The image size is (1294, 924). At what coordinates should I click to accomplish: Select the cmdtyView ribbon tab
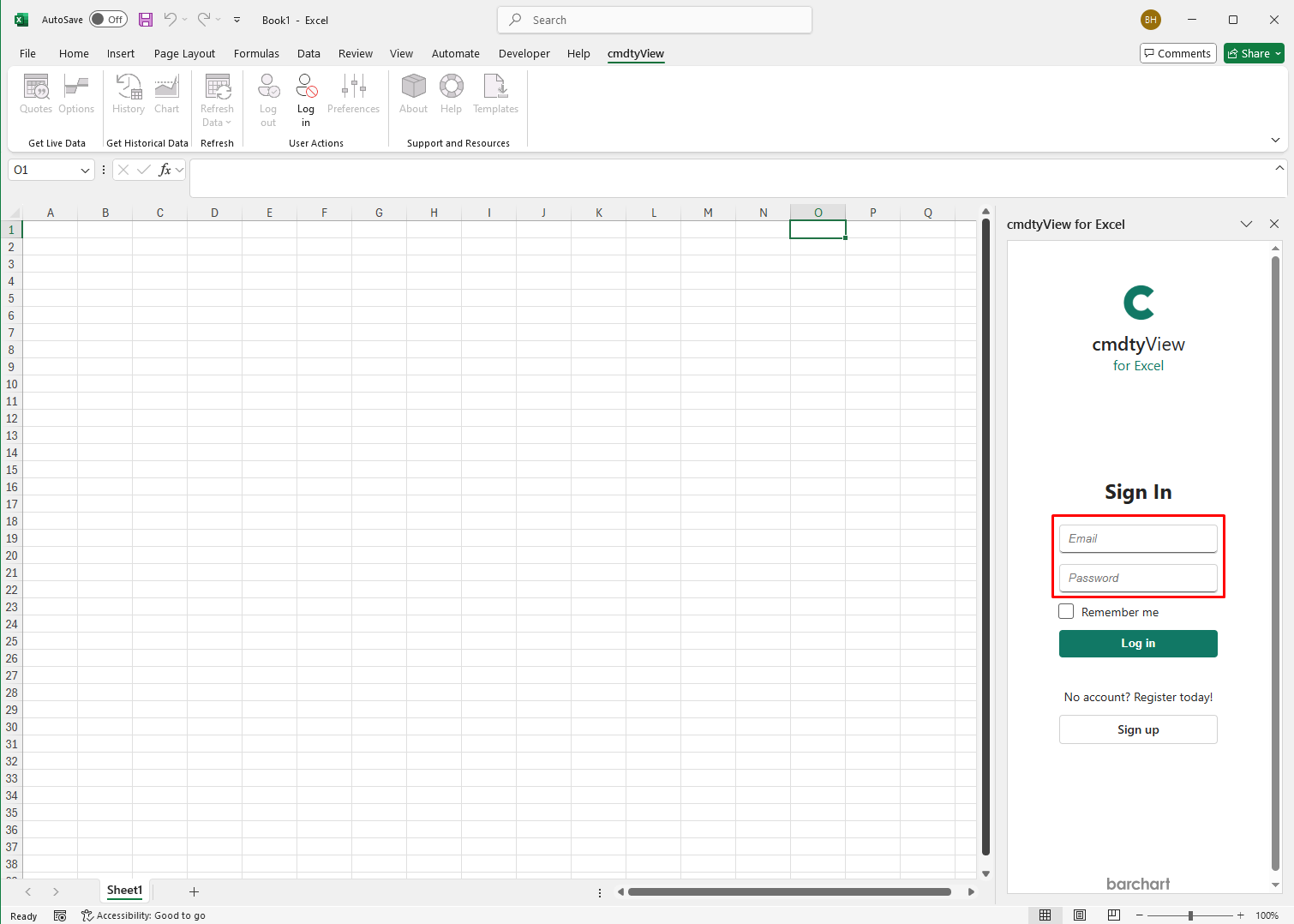point(636,53)
